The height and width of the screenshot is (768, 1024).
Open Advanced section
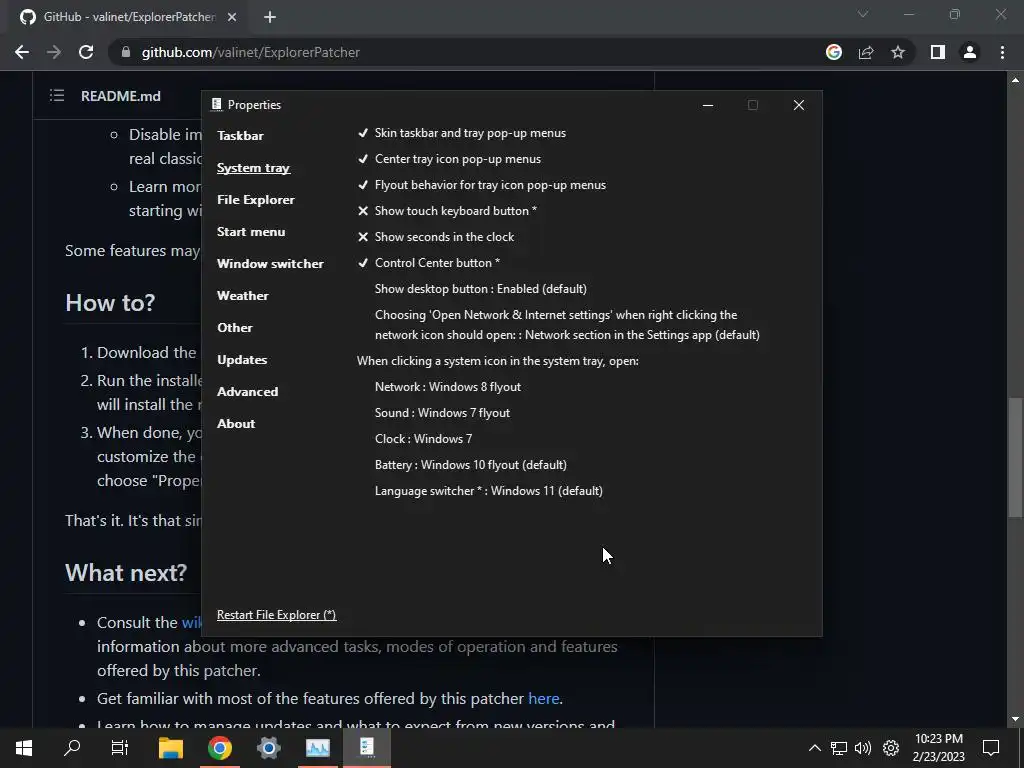248,392
